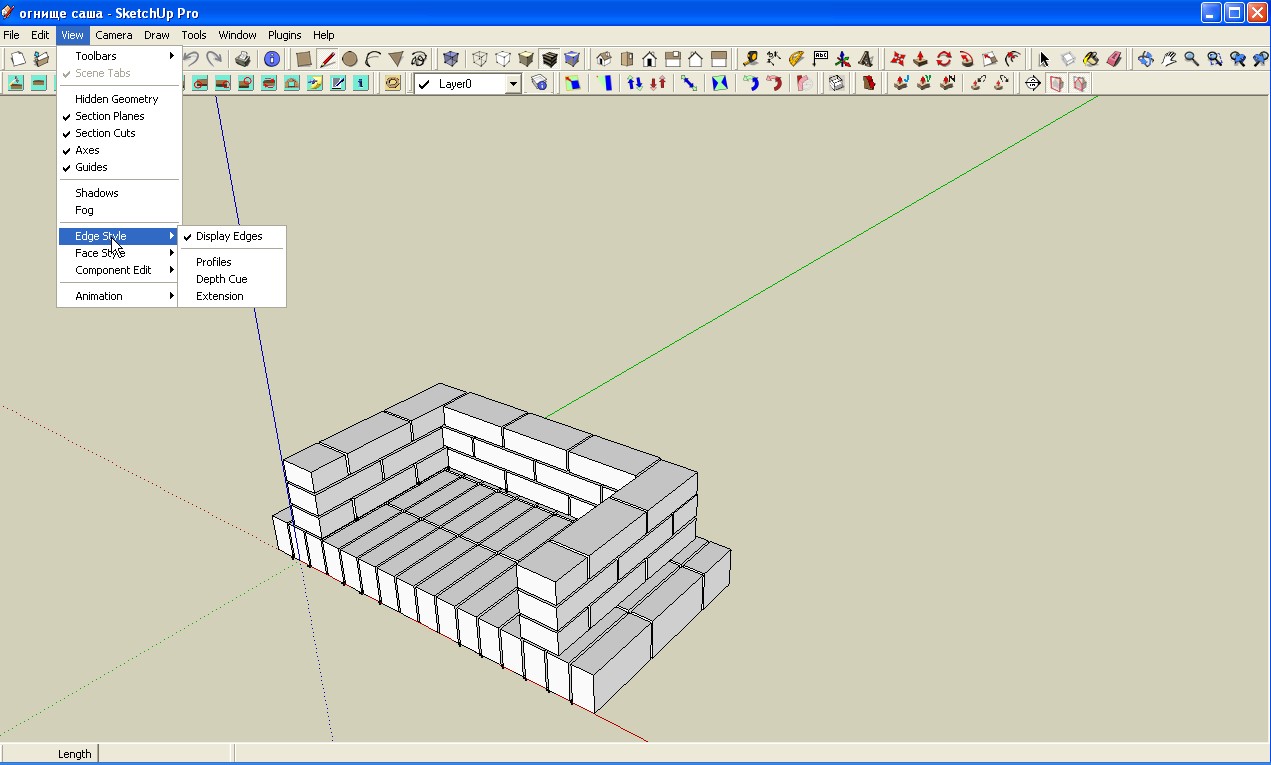The height and width of the screenshot is (765, 1271).
Task: Disable Axes visibility in View menu
Action: click(87, 150)
